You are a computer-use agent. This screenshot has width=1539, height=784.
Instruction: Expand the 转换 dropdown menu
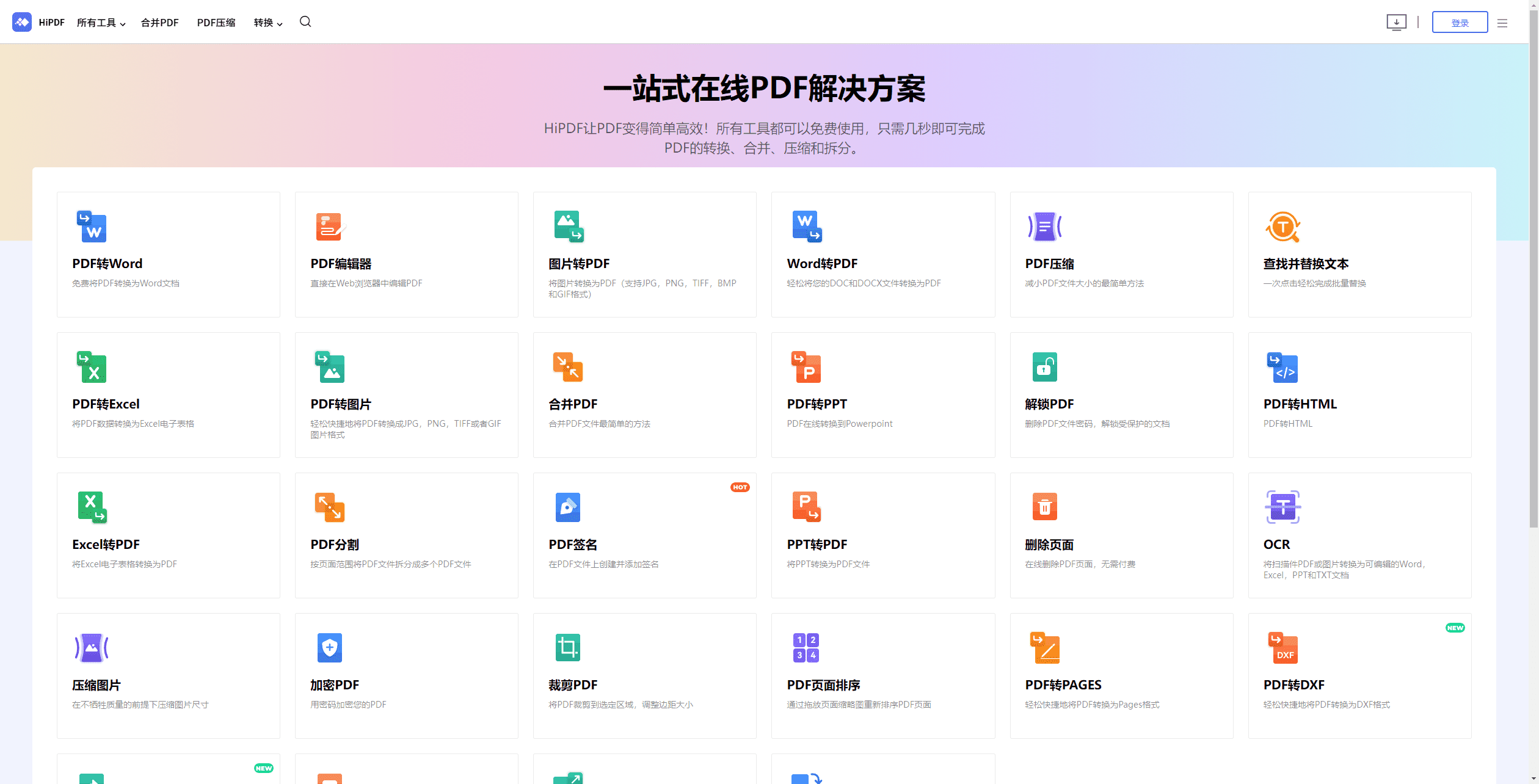coord(268,23)
